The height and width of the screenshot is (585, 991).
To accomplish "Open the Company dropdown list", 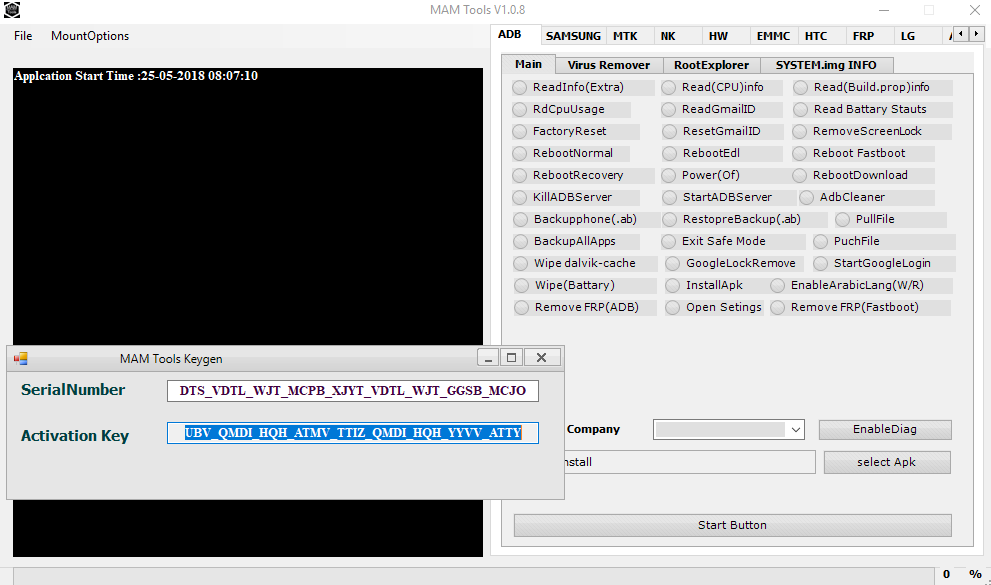I will click(x=729, y=430).
